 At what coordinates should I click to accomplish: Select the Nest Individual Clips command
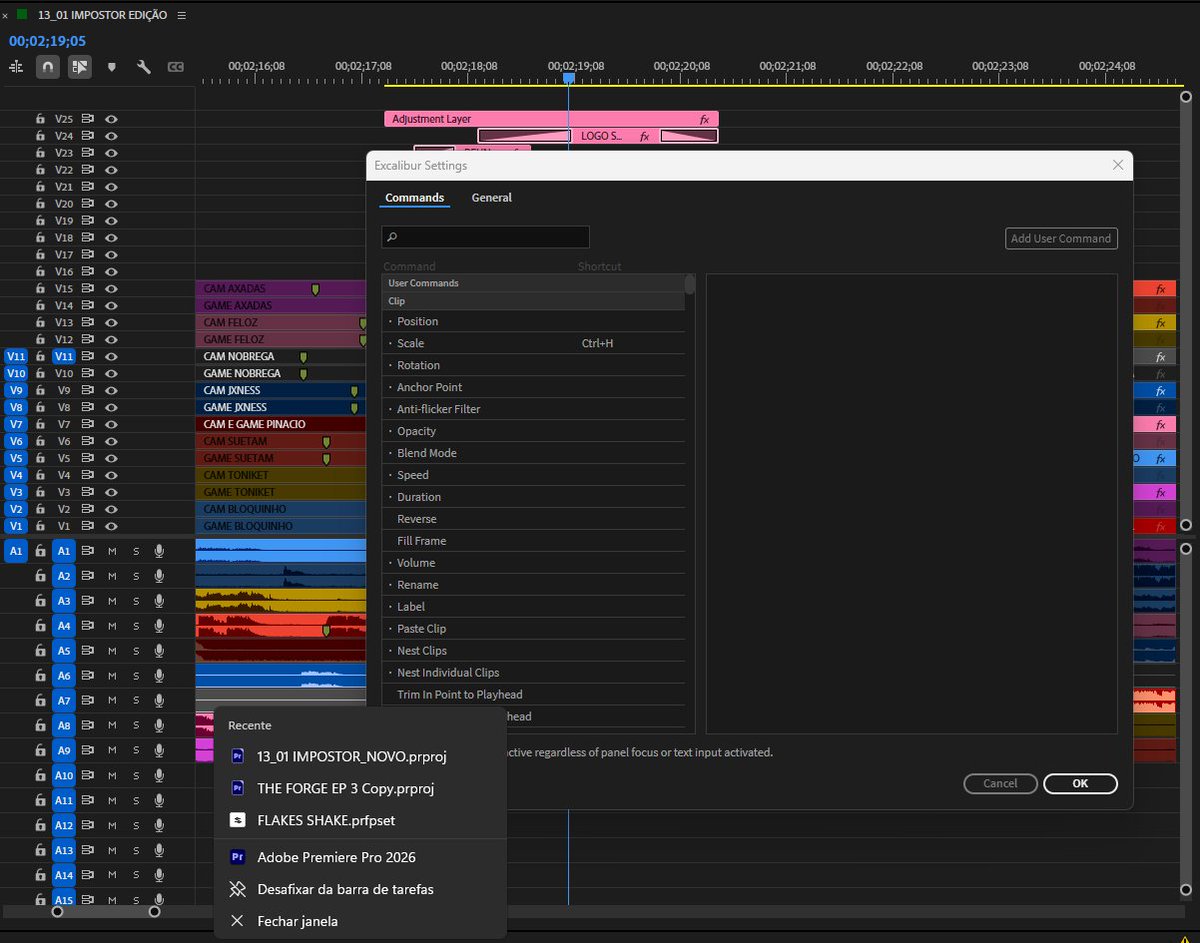[x=533, y=673]
